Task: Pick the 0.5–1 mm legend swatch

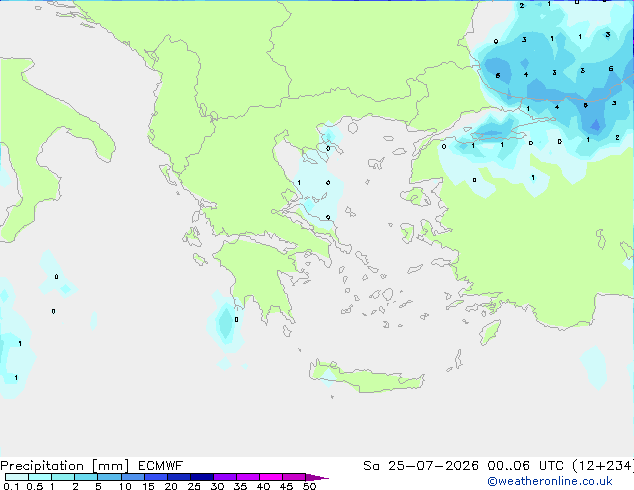Action: [x=40, y=477]
